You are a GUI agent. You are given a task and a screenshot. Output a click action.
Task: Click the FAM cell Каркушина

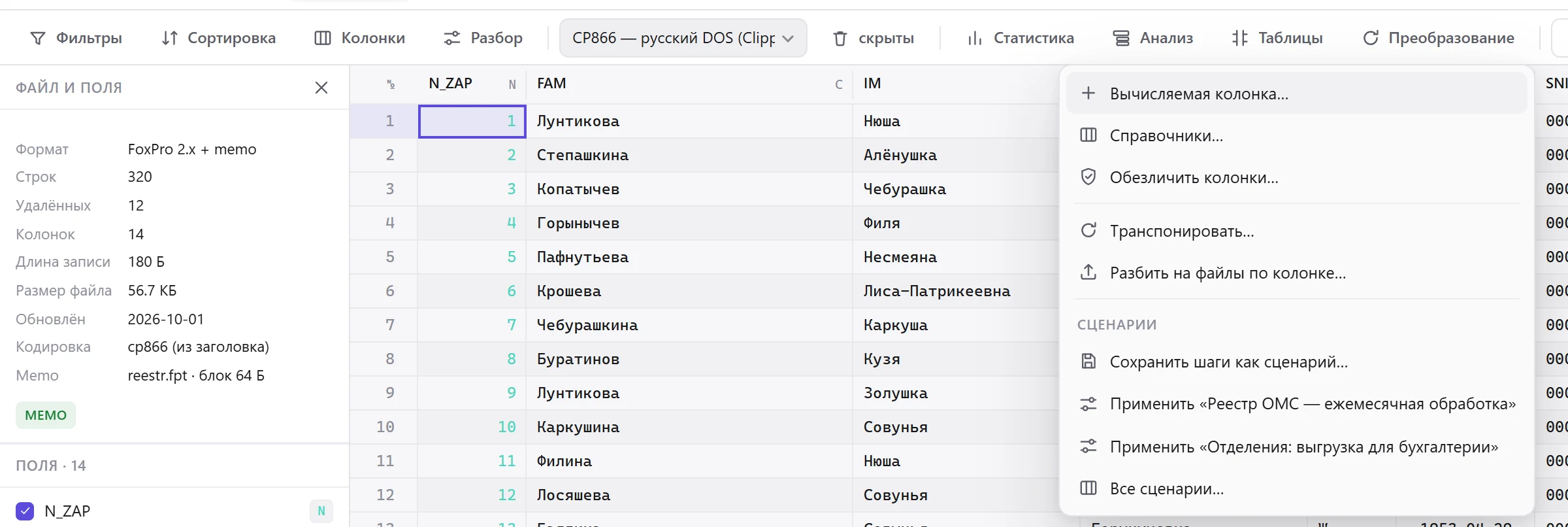(x=689, y=427)
